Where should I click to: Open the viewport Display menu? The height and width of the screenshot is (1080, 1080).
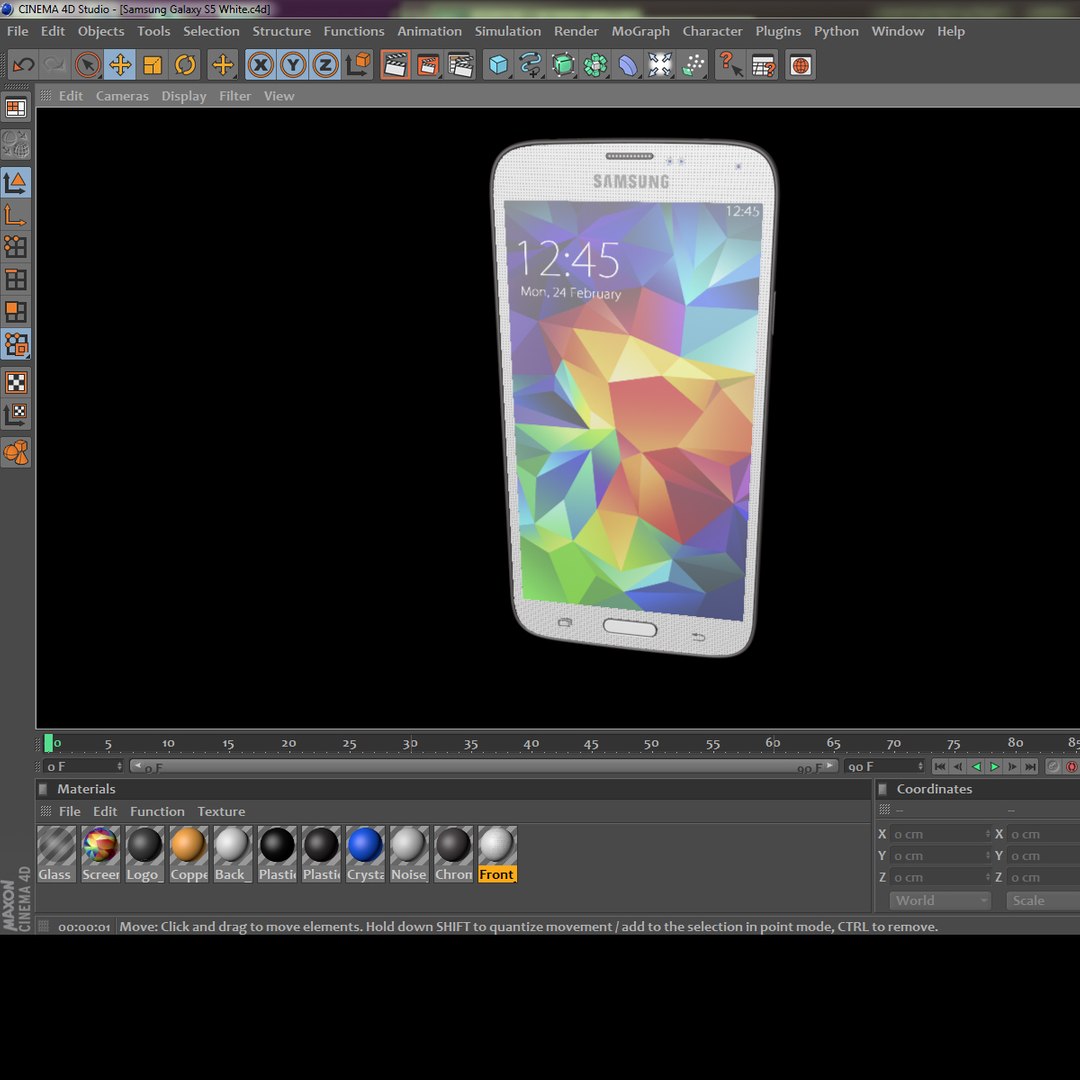pos(183,96)
